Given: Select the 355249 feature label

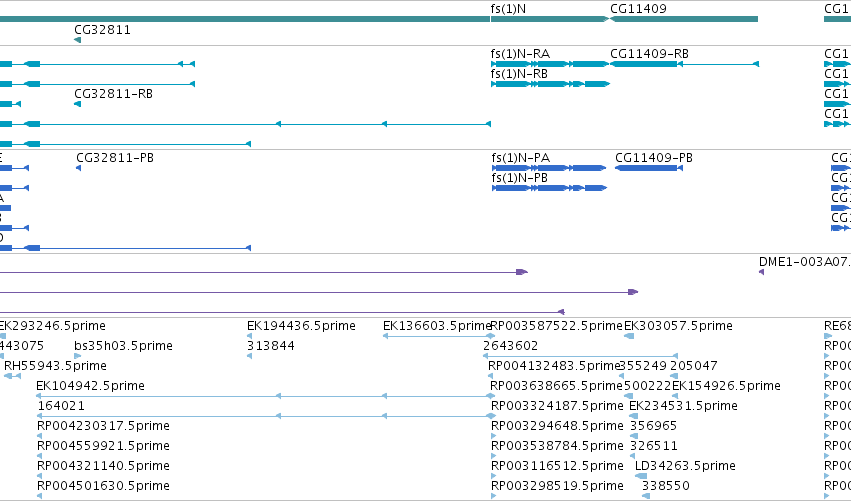Looking at the screenshot, I should tap(643, 366).
